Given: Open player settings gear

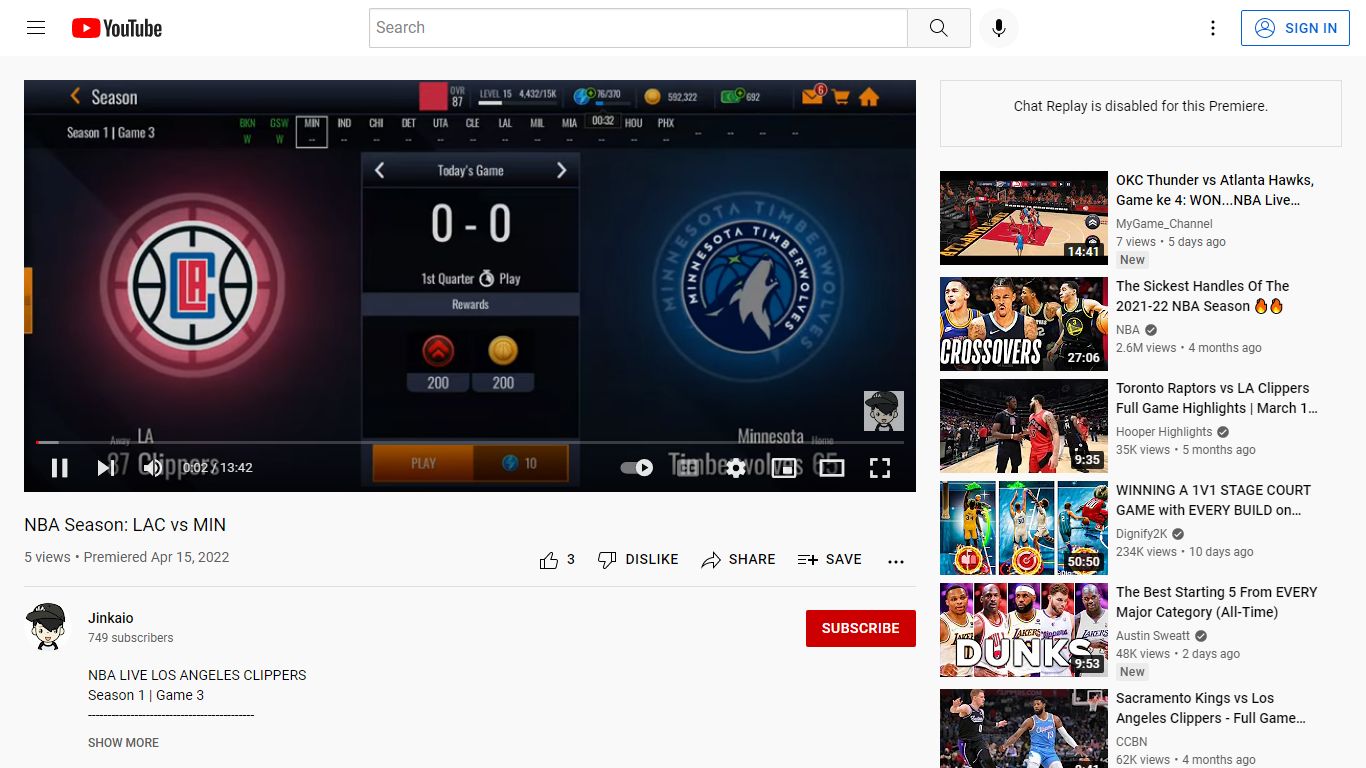Looking at the screenshot, I should click(736, 467).
